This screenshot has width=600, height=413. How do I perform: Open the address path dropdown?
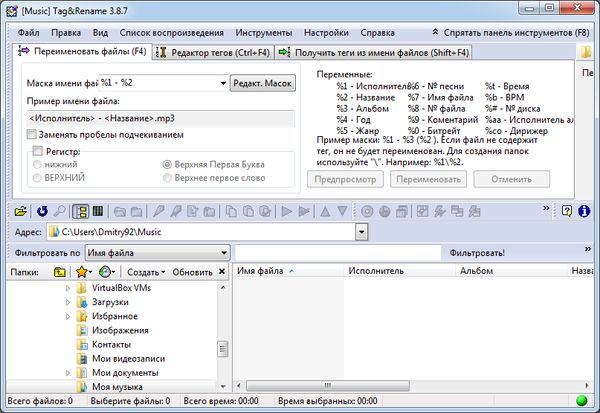point(358,232)
